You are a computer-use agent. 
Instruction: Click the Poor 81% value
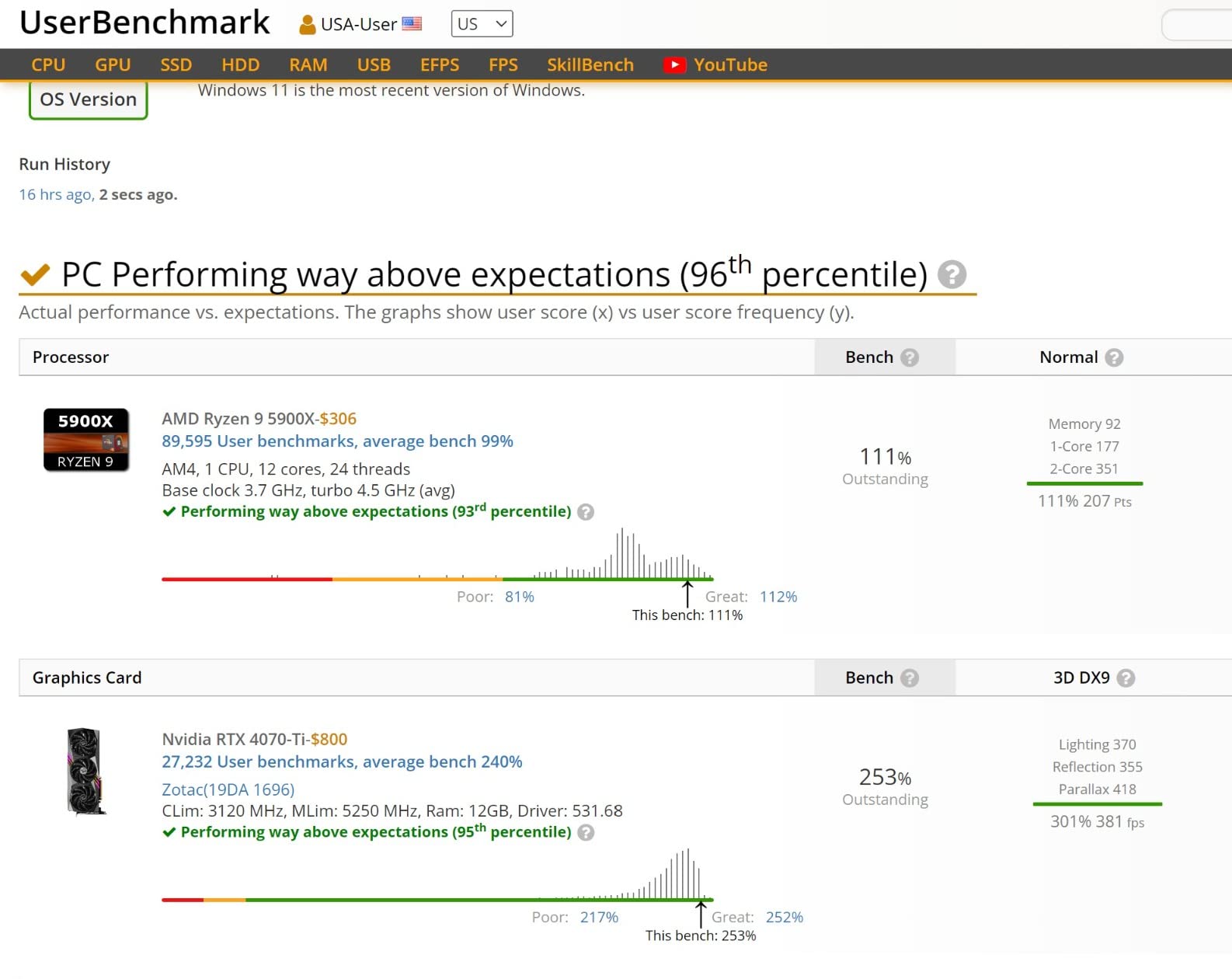[x=520, y=597]
